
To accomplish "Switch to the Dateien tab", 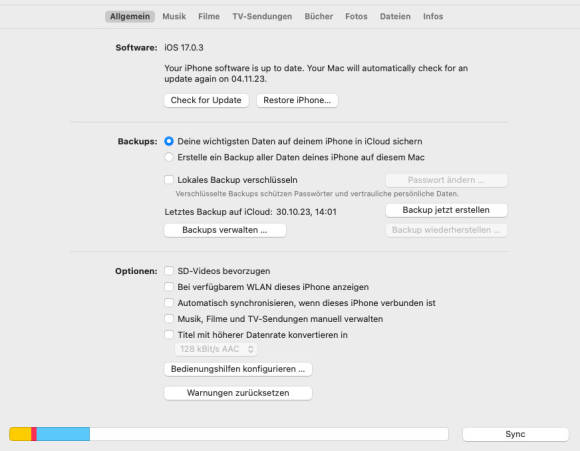I will [x=395, y=16].
